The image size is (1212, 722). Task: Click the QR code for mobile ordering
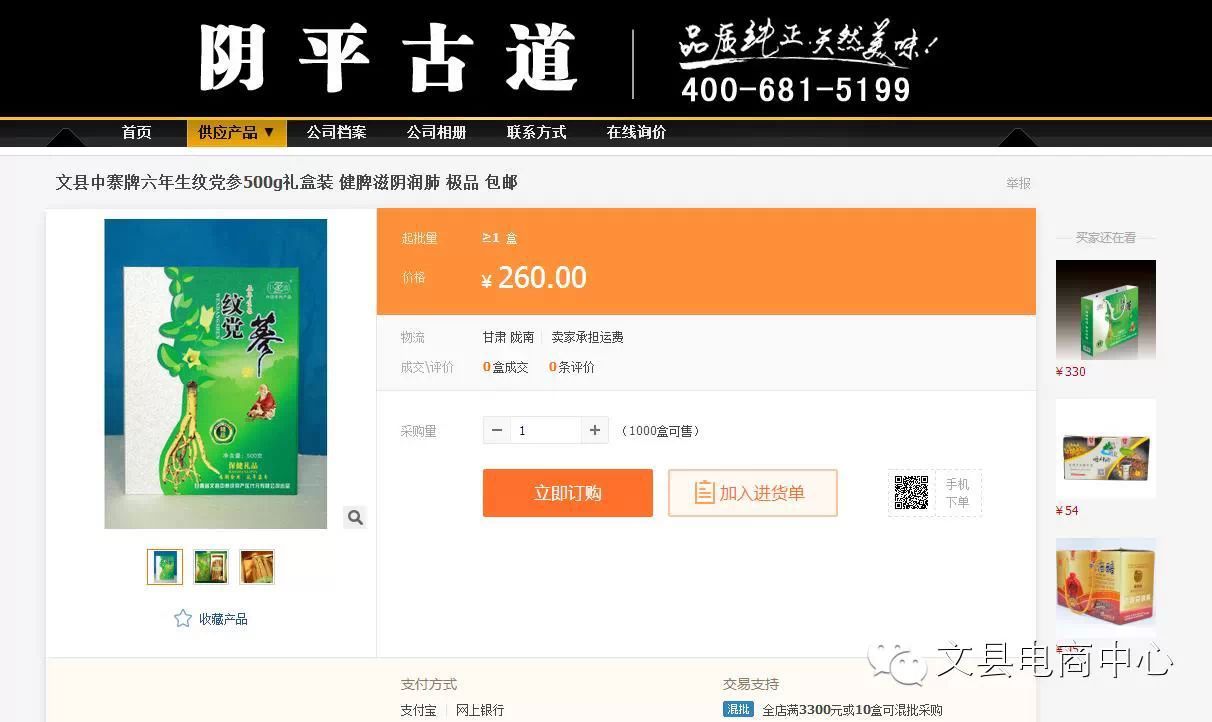tap(911, 493)
